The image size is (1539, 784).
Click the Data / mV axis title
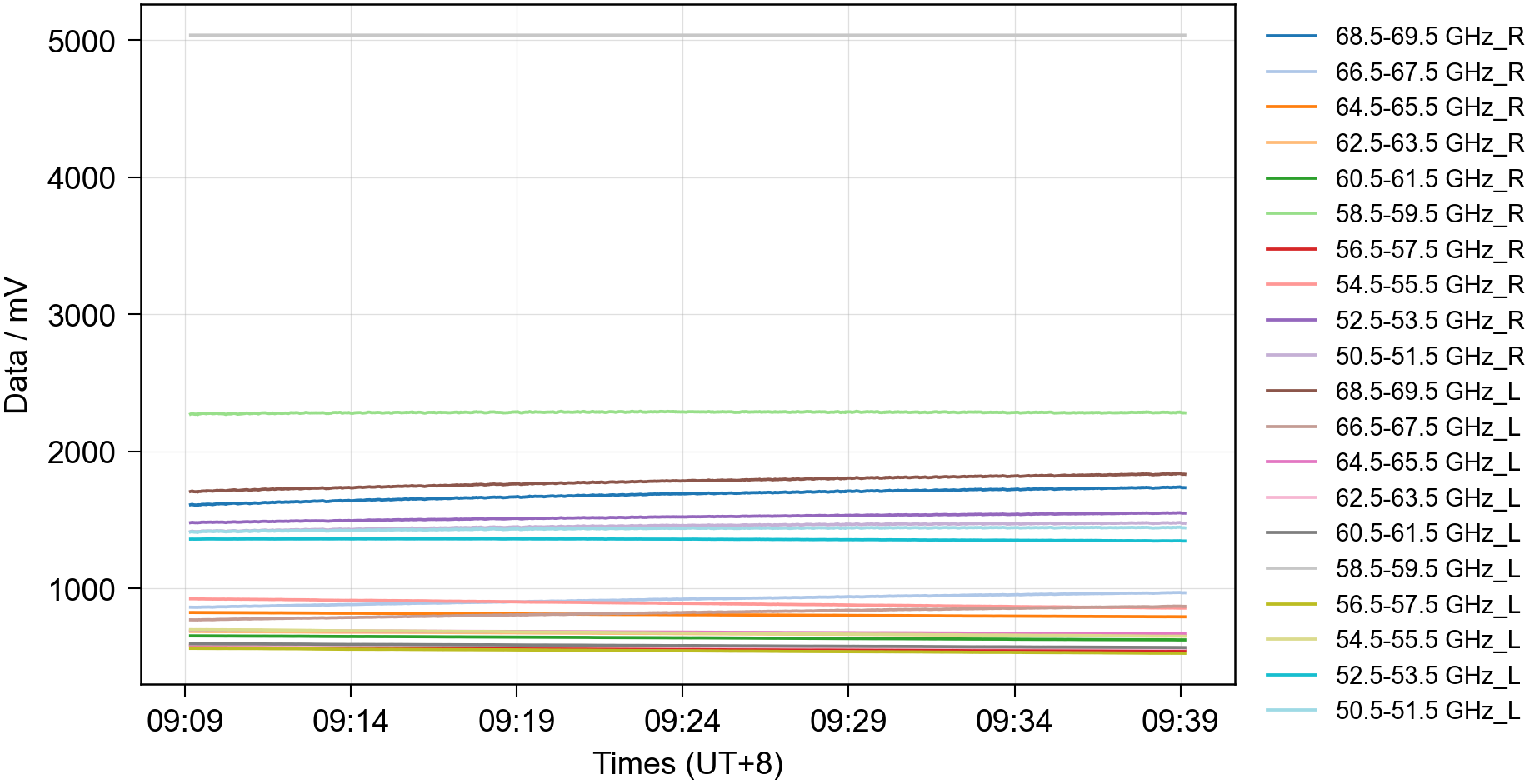click(x=17, y=345)
